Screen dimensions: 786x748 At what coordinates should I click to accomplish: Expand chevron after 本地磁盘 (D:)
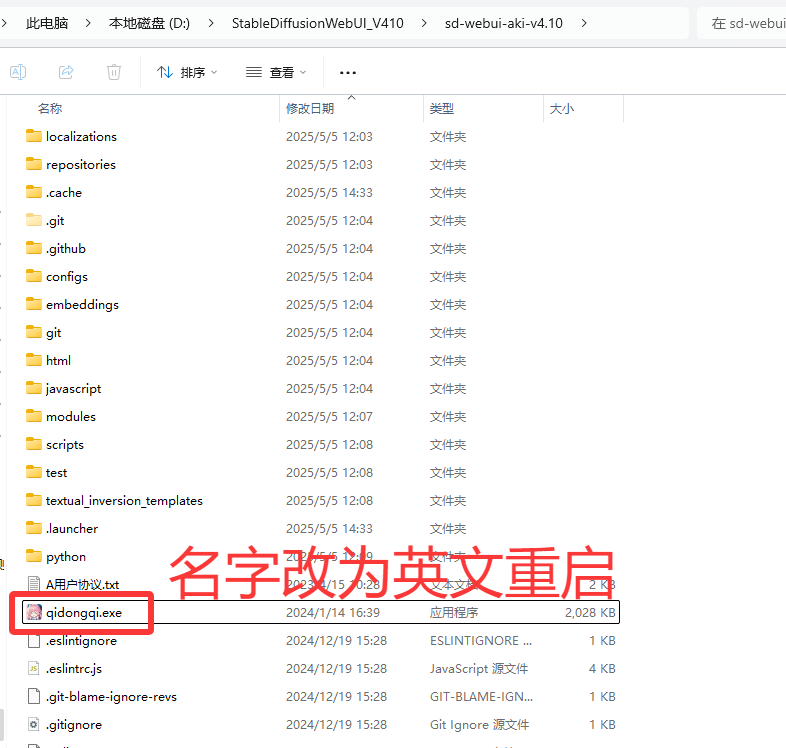coord(211,23)
